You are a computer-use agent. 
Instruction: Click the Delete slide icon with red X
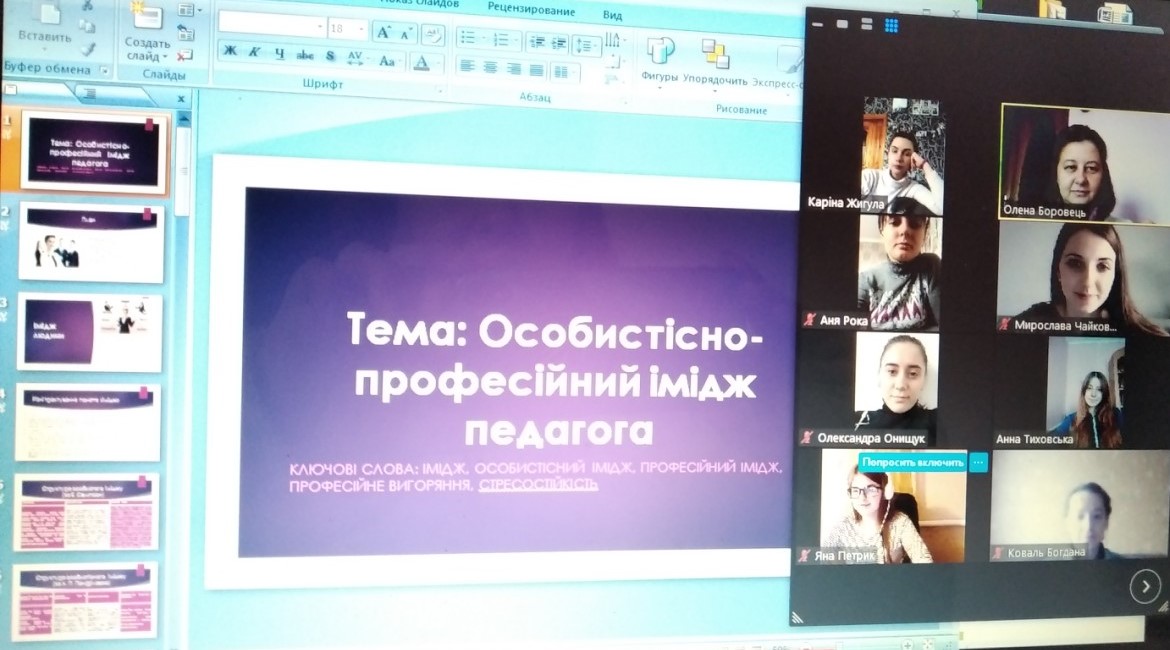coord(185,54)
